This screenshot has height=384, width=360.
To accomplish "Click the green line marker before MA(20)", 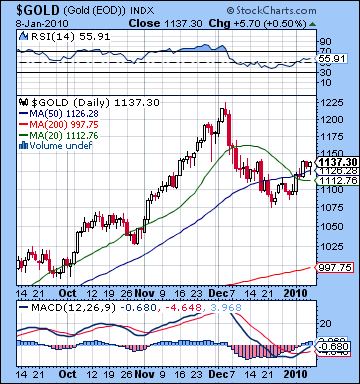I will click(x=24, y=136).
